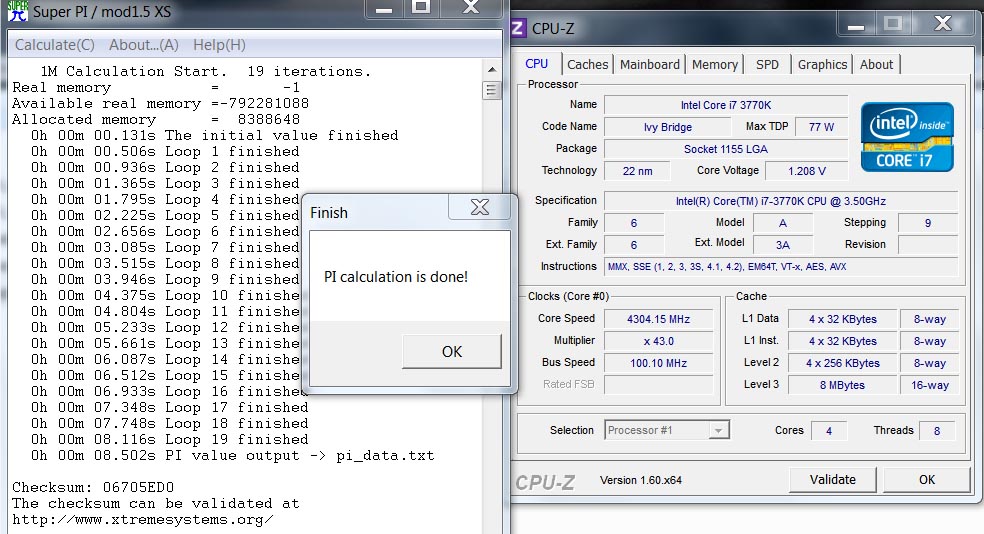Viewport: 984px width, 534px height.
Task: Click the 'PI calculation is done!' message text
Action: (396, 277)
